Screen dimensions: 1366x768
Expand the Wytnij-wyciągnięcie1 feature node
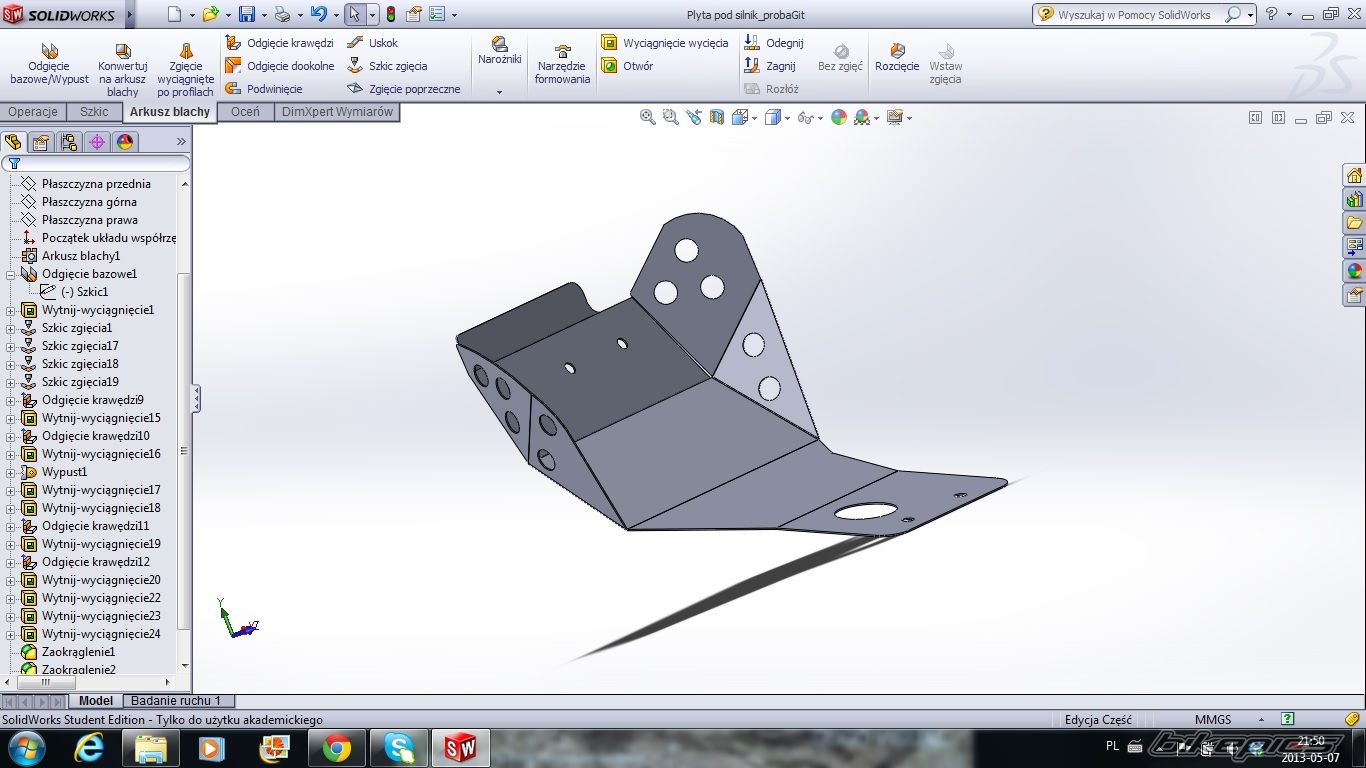pos(11,310)
